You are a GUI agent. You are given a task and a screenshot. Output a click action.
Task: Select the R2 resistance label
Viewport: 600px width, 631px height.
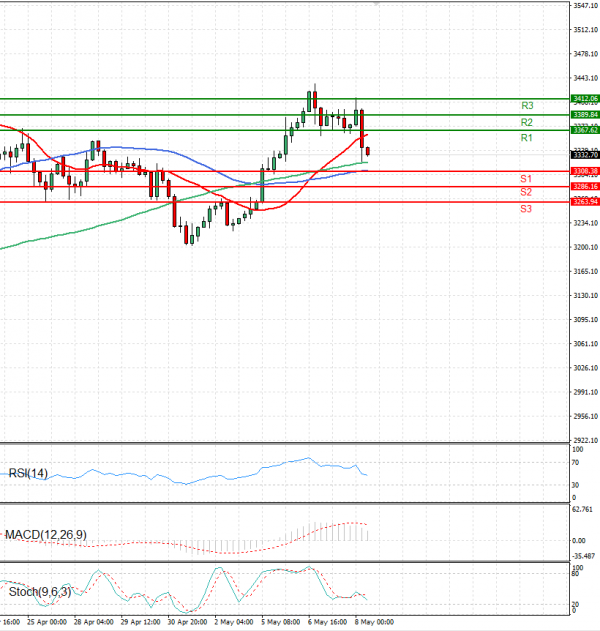point(526,122)
